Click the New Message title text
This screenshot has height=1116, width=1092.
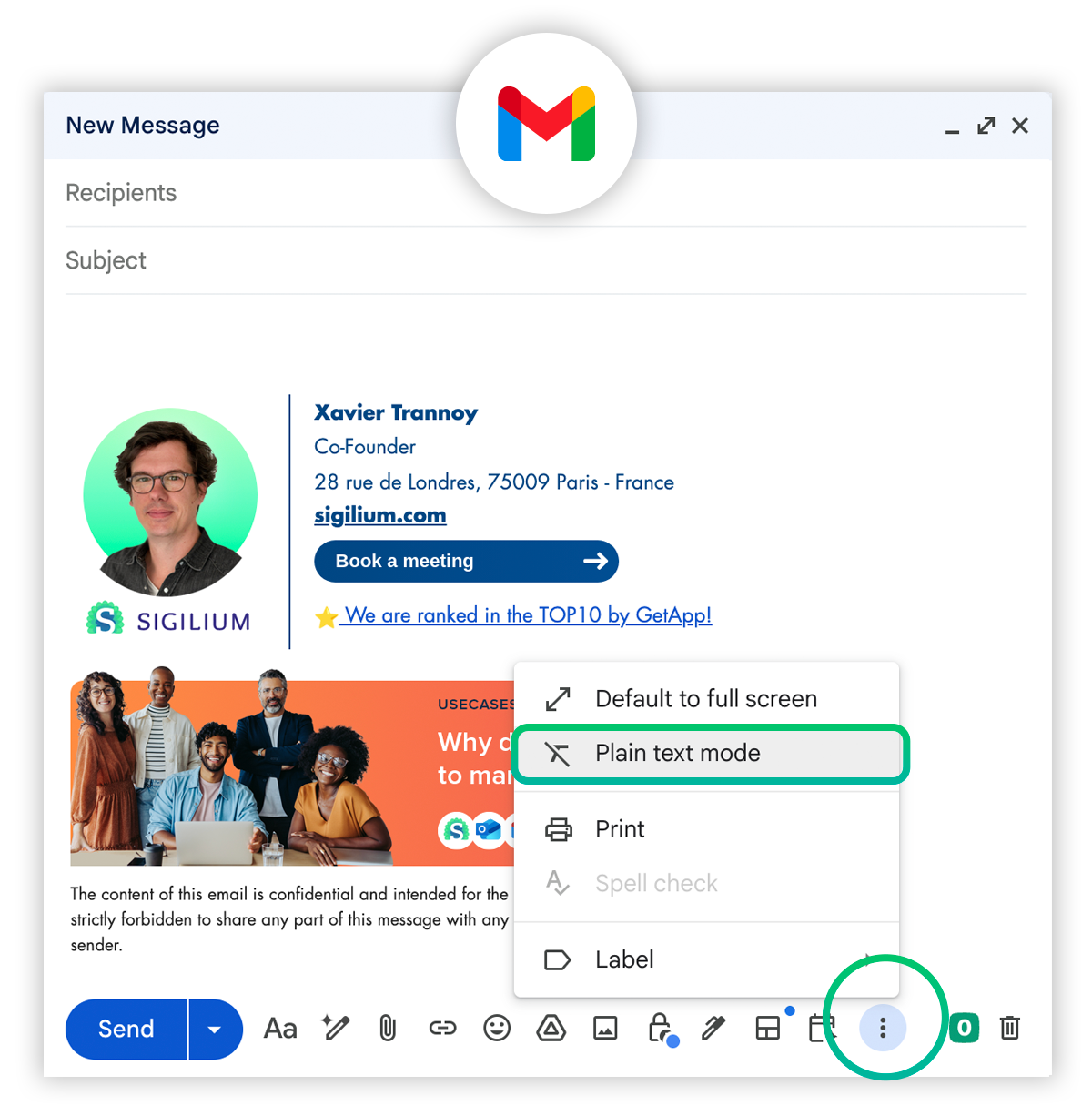[x=143, y=126]
